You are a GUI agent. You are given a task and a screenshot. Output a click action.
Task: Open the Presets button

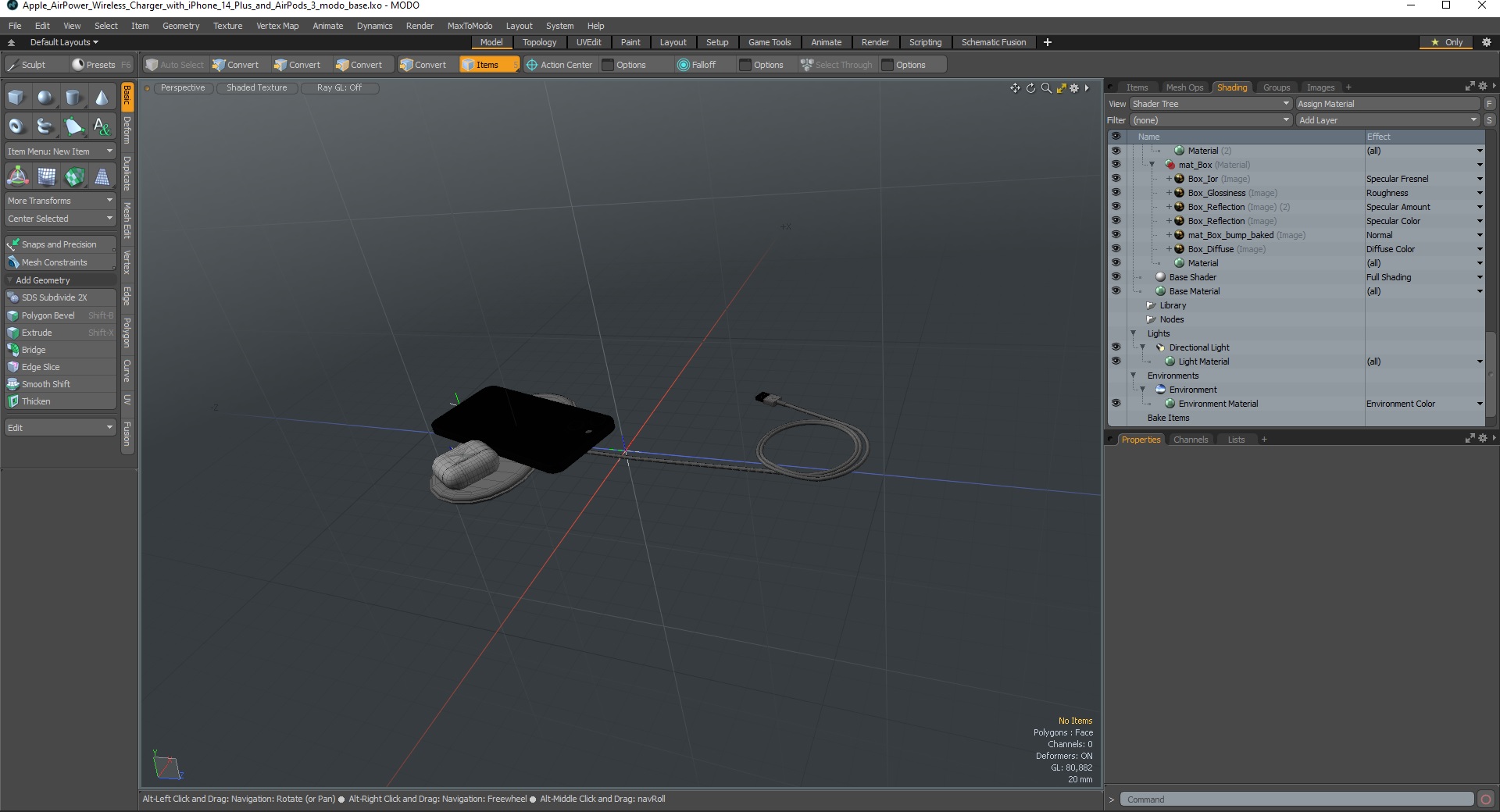point(101,65)
